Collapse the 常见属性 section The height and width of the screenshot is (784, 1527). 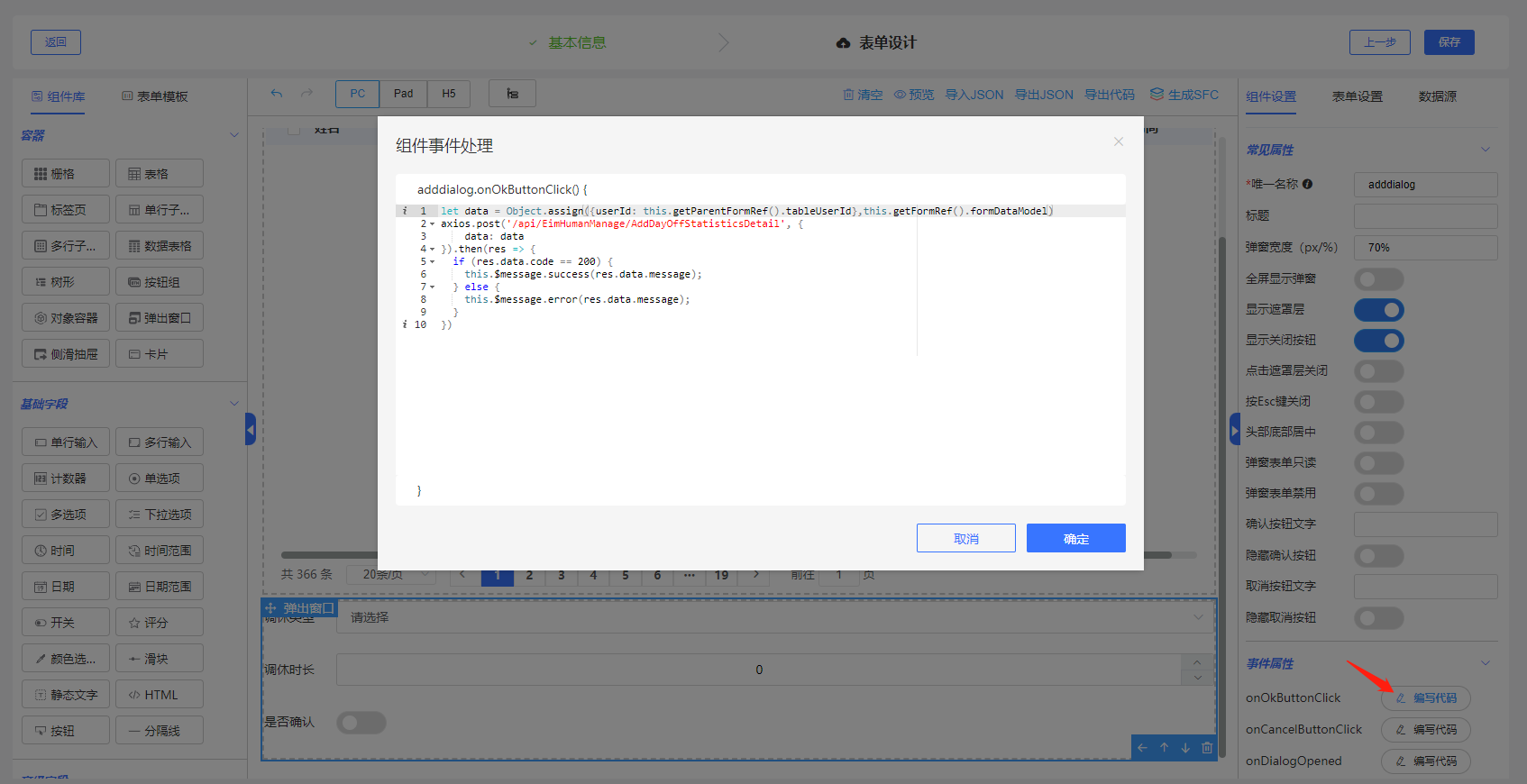(1486, 150)
